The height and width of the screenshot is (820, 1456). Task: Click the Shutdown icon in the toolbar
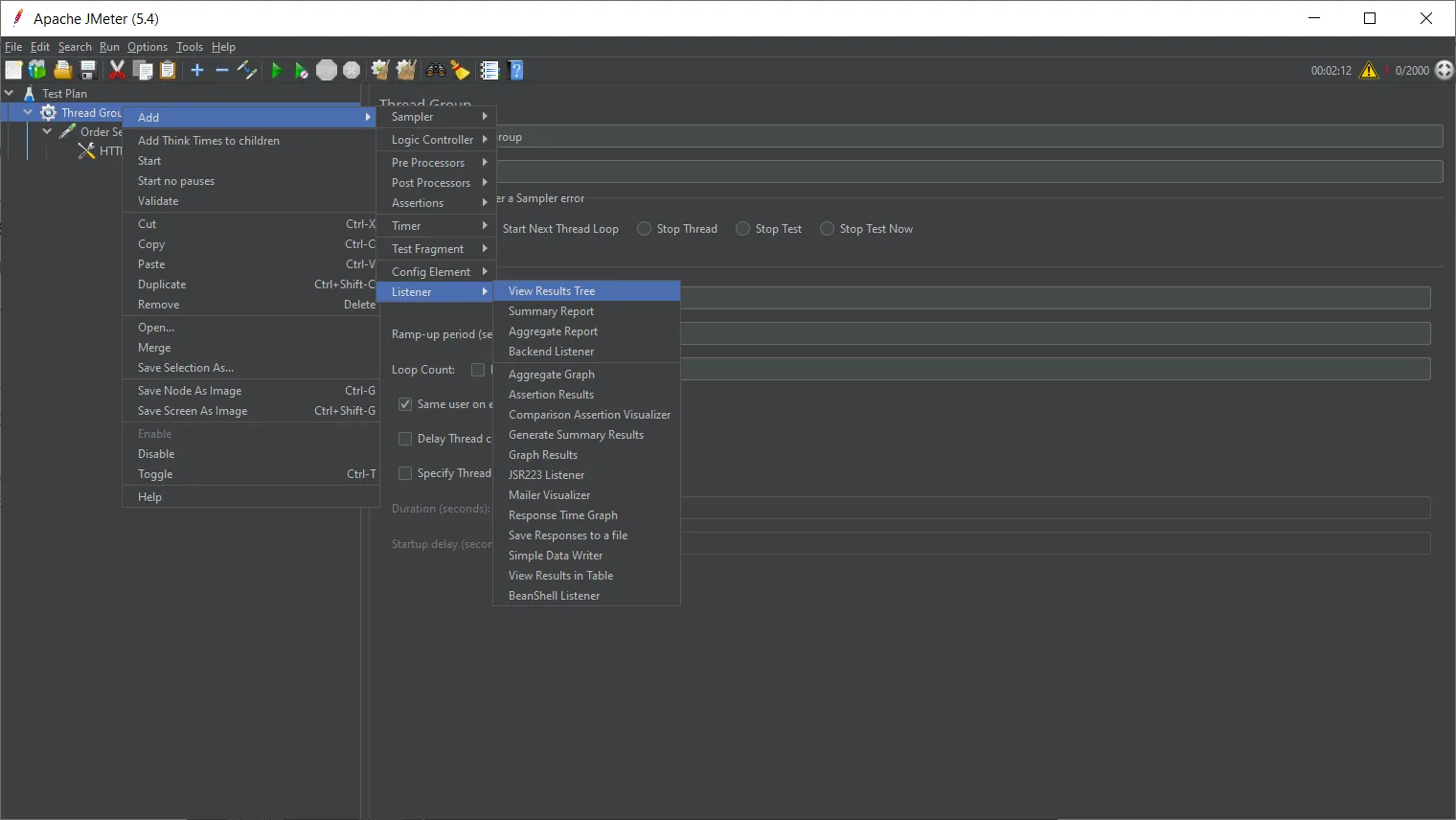click(352, 70)
